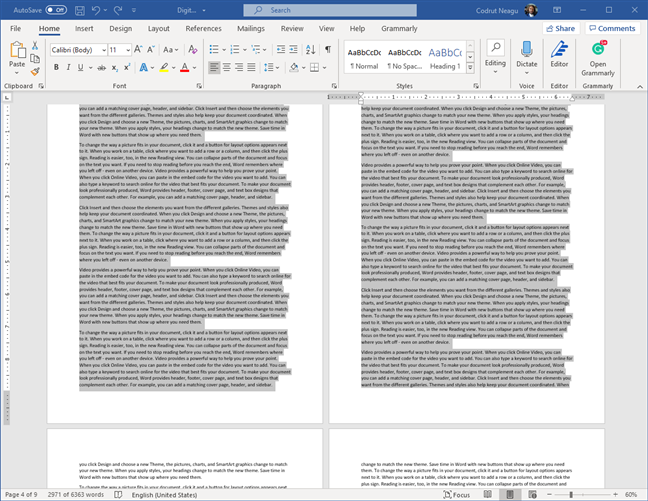Apply the red font color
This screenshot has height=501, width=648.
coord(185,67)
